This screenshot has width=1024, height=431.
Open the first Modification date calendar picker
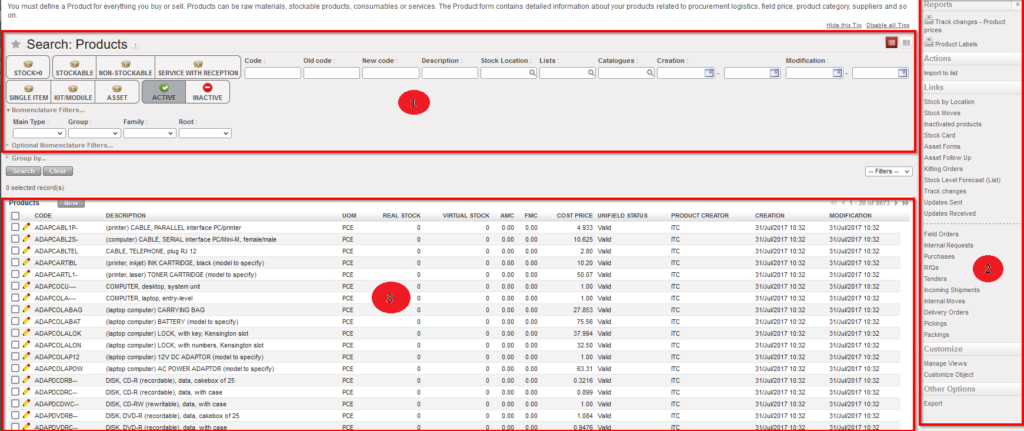(x=839, y=73)
